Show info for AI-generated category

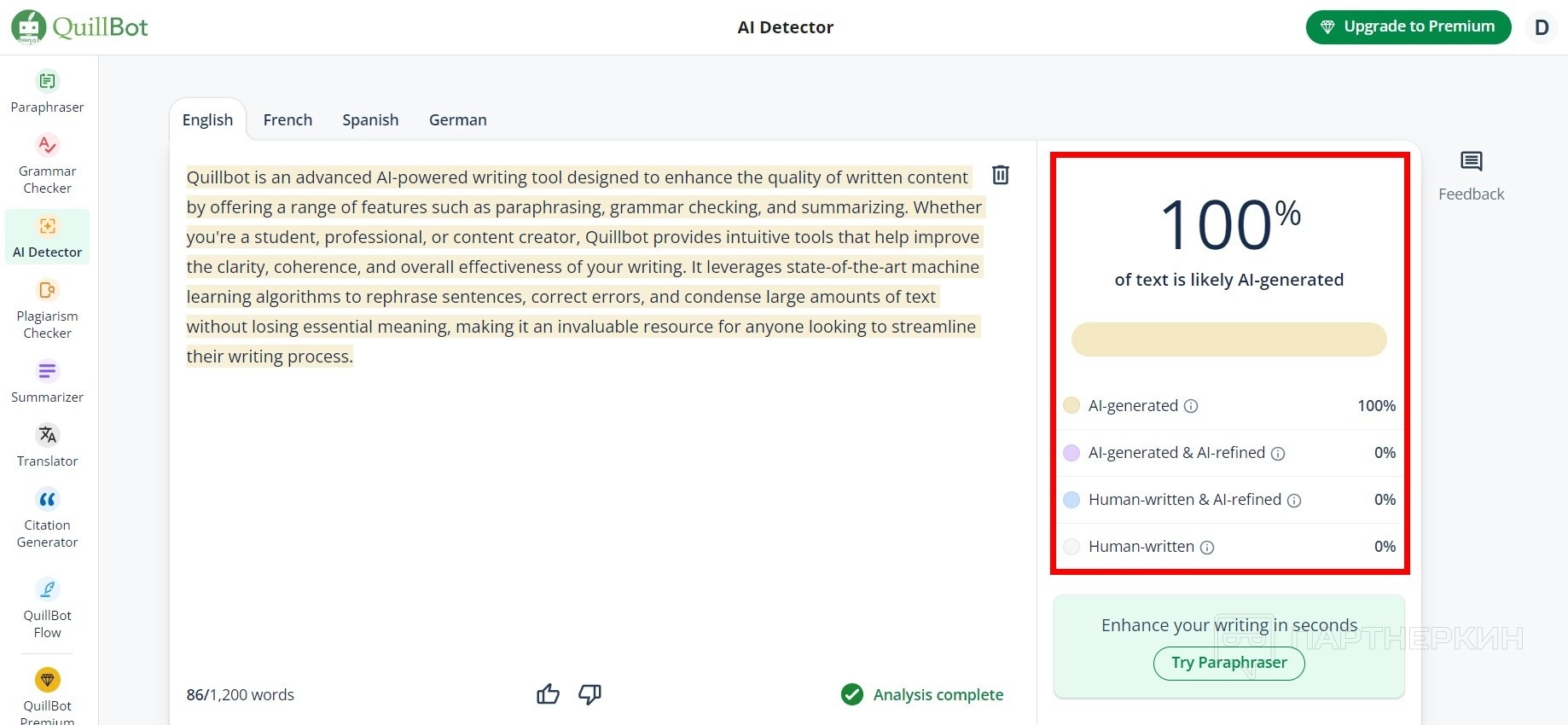click(x=1191, y=406)
